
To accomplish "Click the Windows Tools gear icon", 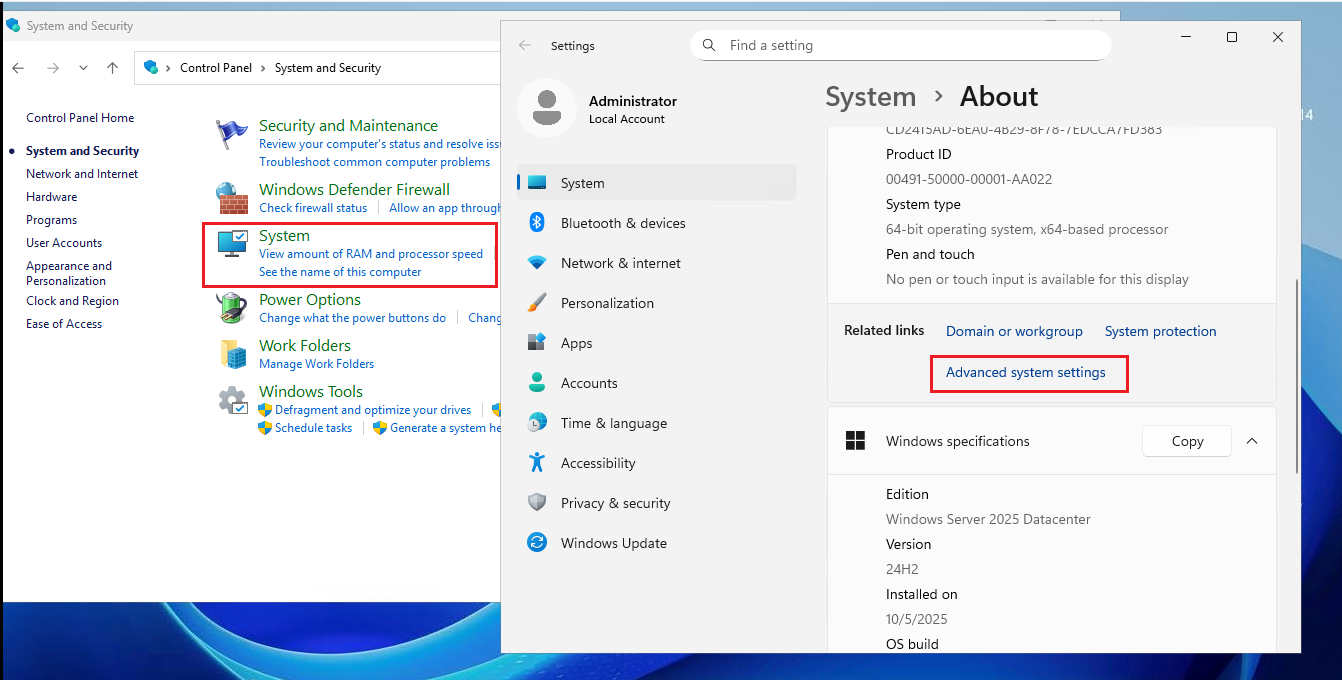I will pos(232,400).
